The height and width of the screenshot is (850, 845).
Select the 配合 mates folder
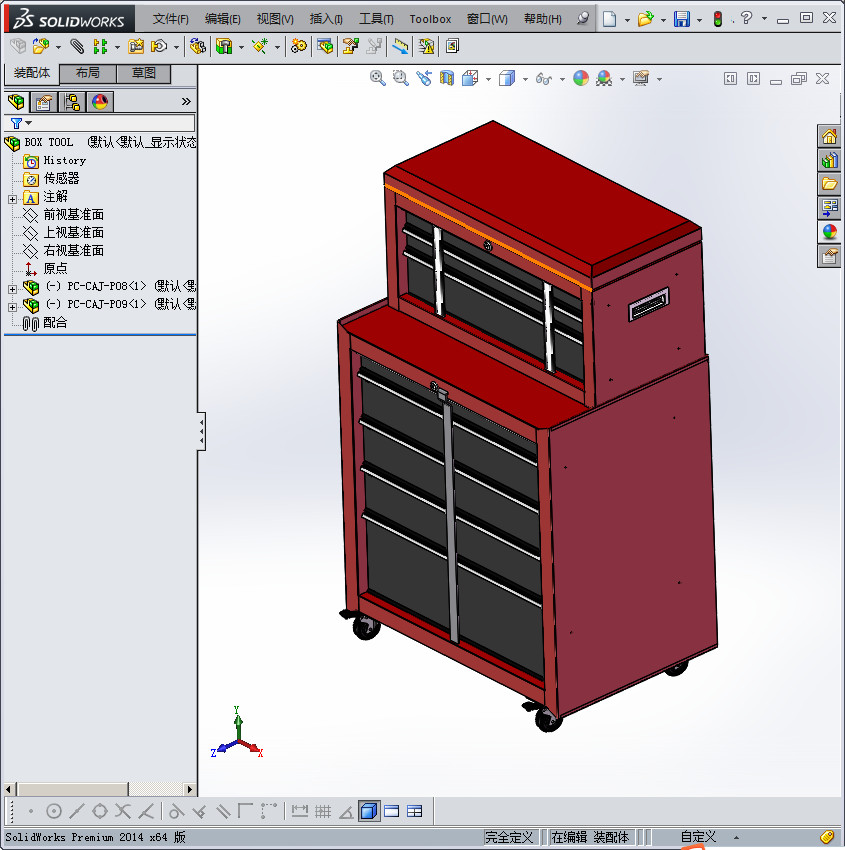coord(55,323)
